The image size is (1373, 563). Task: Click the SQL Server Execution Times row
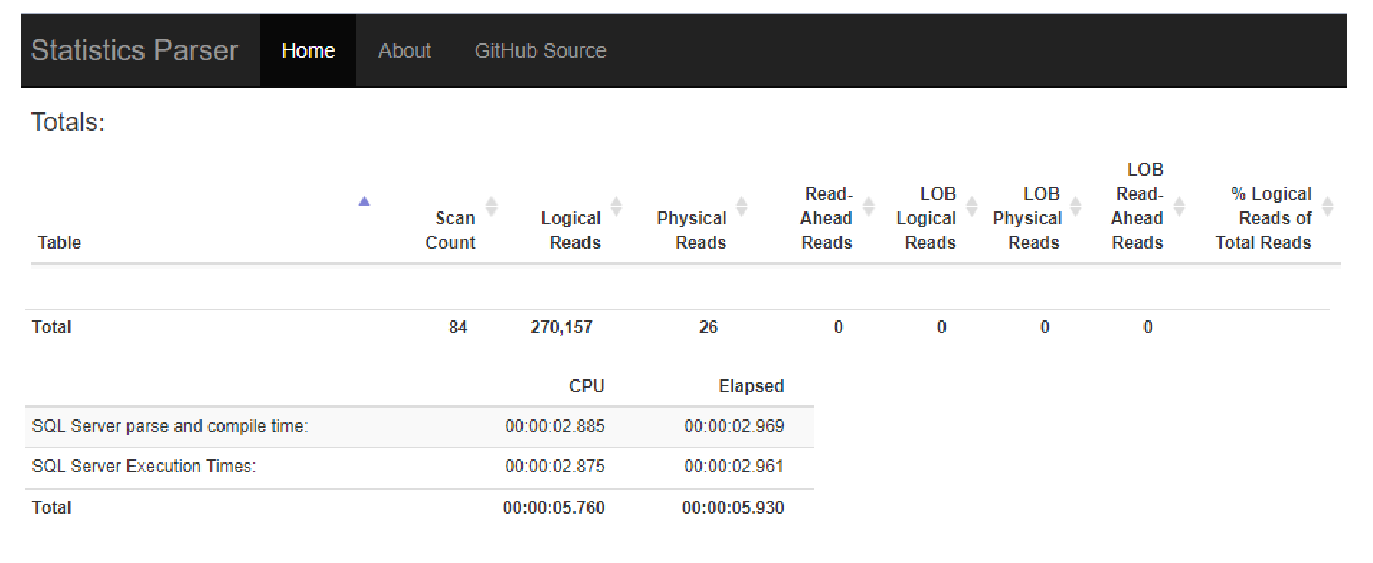pos(144,466)
